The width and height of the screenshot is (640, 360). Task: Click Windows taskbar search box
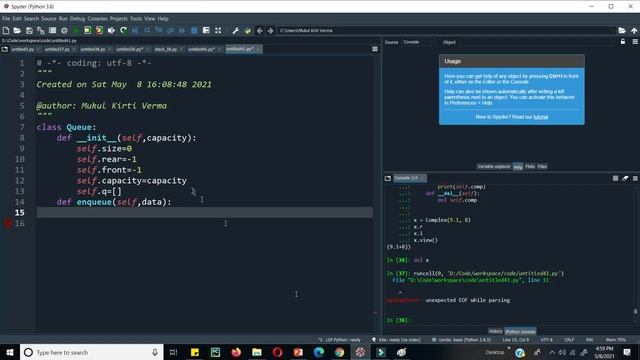click(x=91, y=352)
